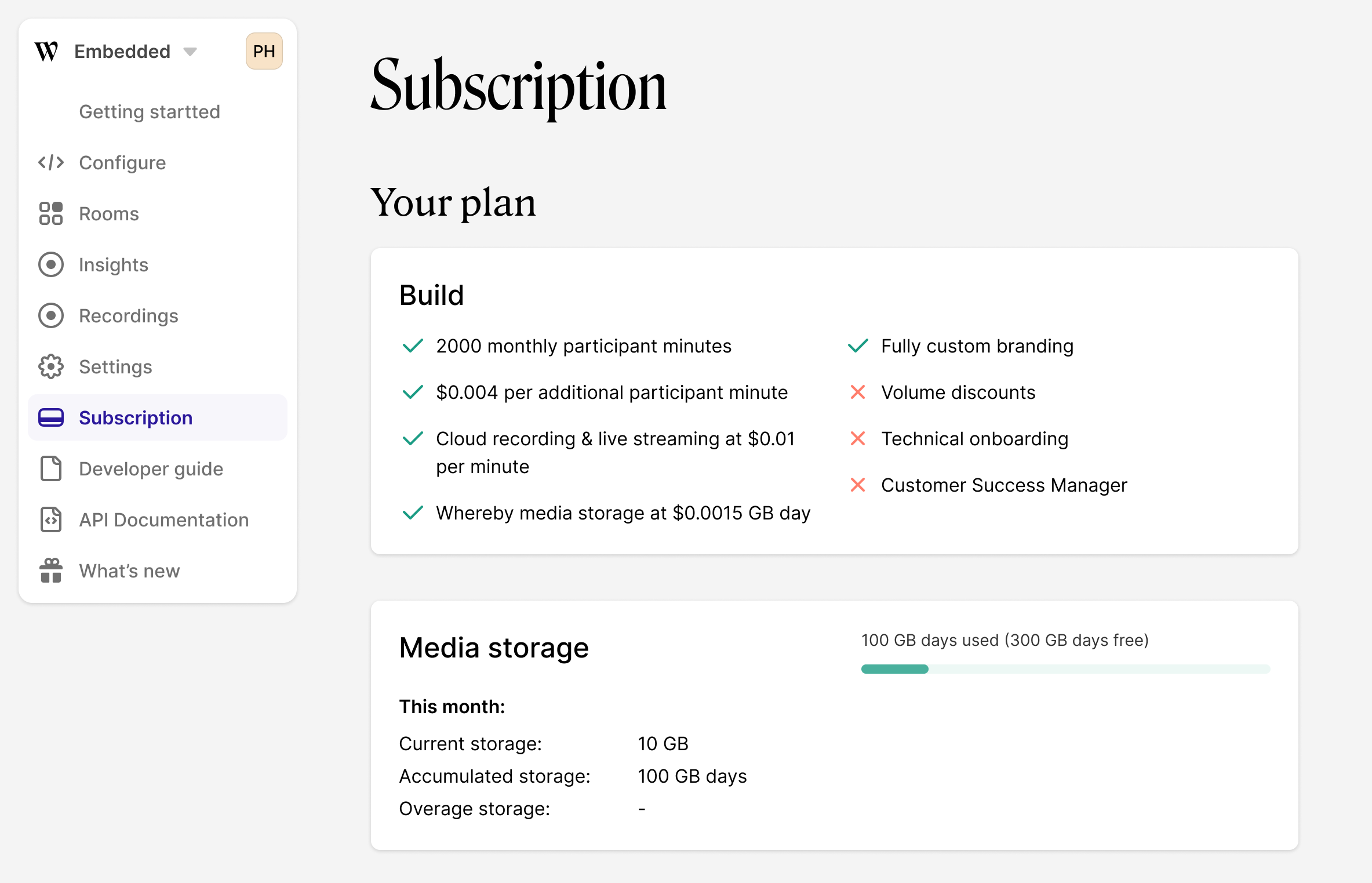This screenshot has height=883, width=1372.
Task: Open the API Documentation file-code icon
Action: 51,519
